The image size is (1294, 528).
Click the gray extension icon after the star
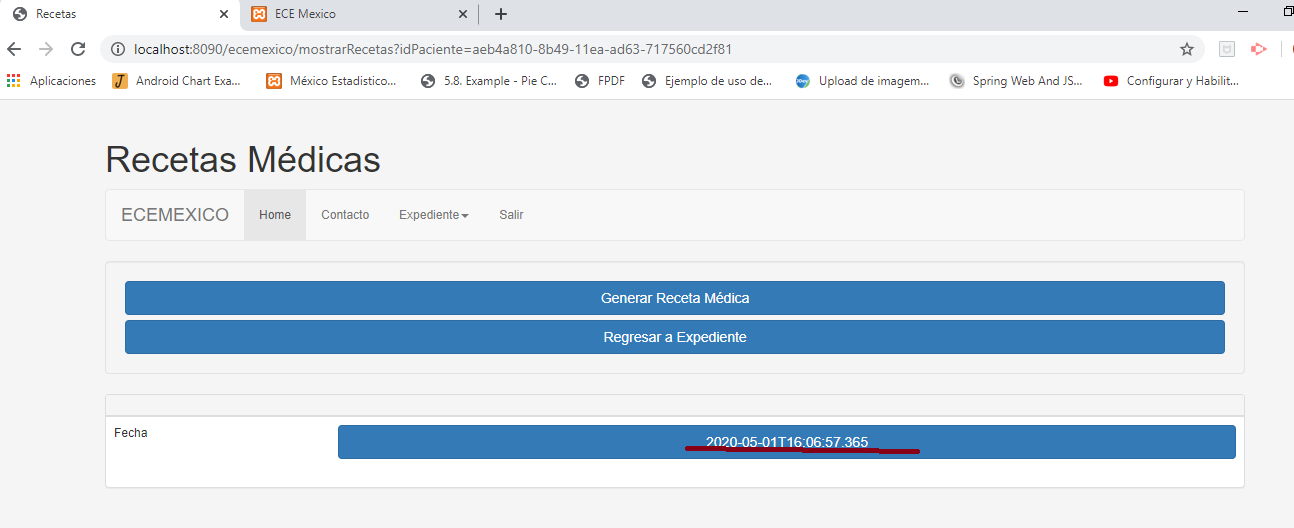tap(1227, 49)
